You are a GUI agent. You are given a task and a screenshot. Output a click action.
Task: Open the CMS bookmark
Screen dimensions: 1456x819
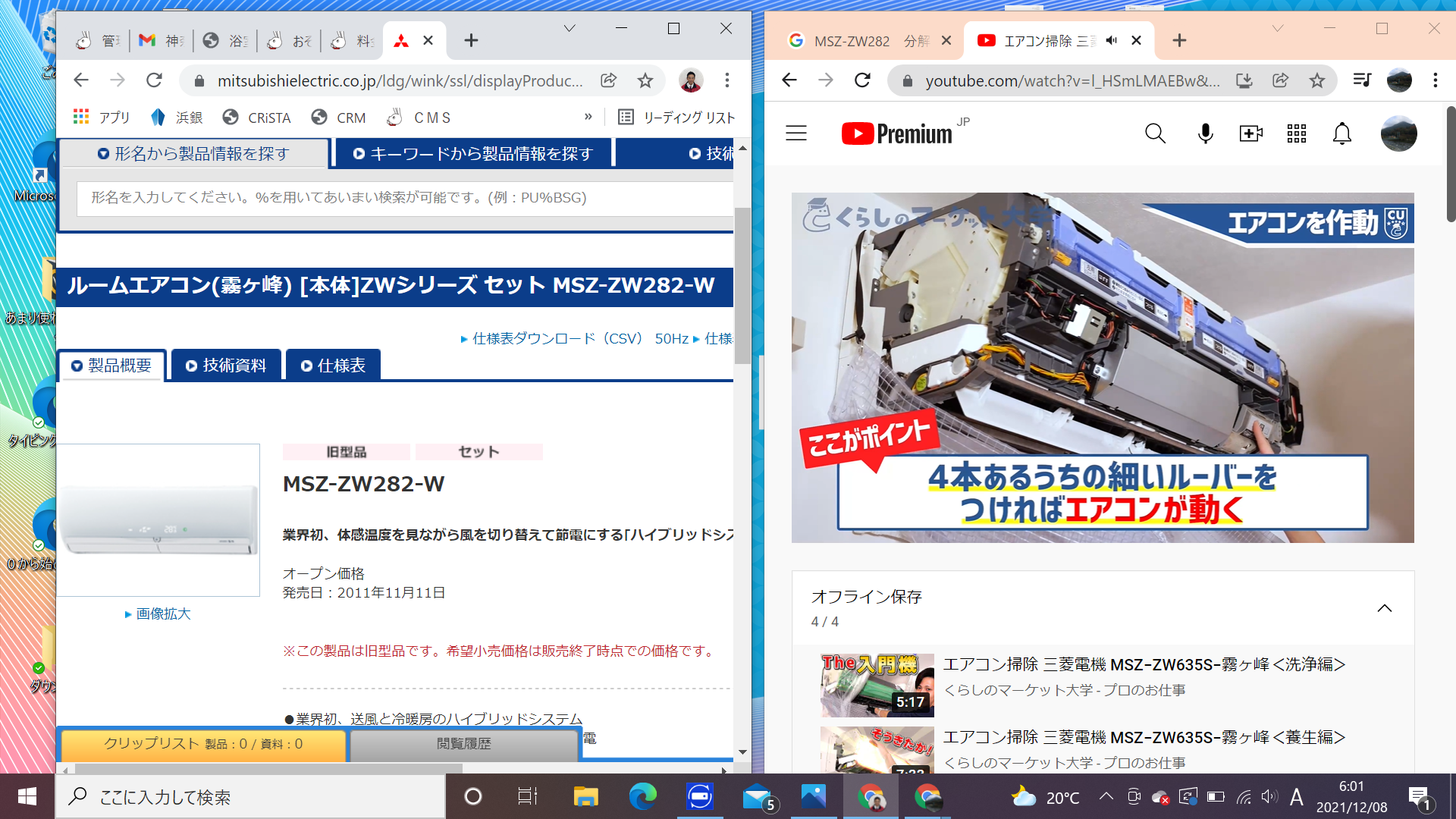pyautogui.click(x=419, y=118)
